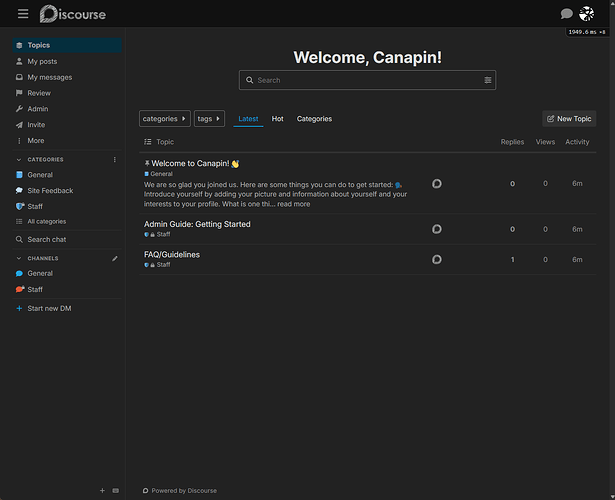This screenshot has width=615, height=500.
Task: Open poster avatar on Admin Guide row
Action: 437,229
